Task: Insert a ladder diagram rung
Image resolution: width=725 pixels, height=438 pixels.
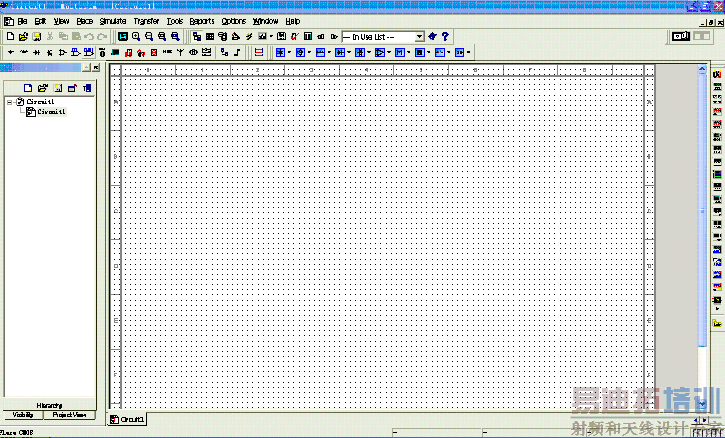Action: tap(259, 52)
